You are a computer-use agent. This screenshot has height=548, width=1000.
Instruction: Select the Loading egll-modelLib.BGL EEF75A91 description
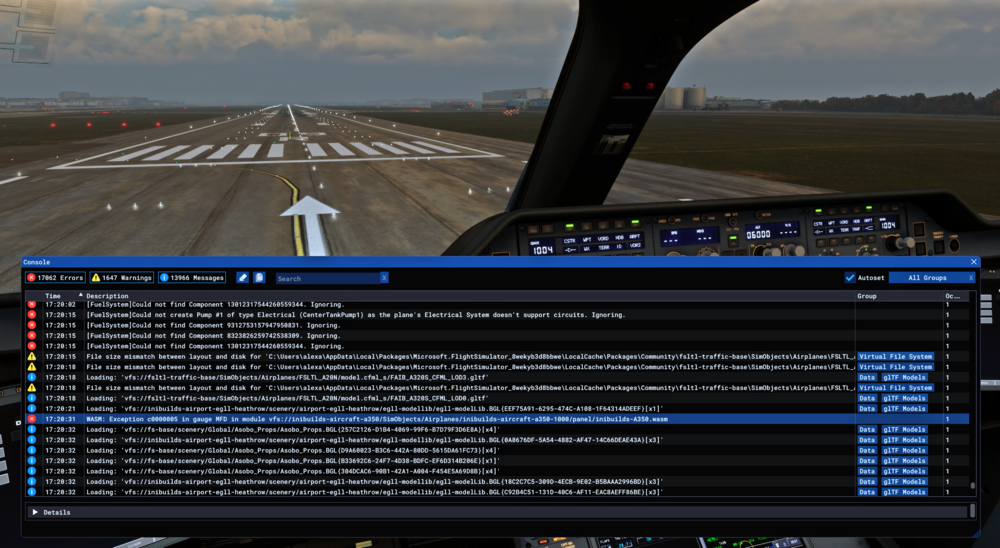[374, 408]
